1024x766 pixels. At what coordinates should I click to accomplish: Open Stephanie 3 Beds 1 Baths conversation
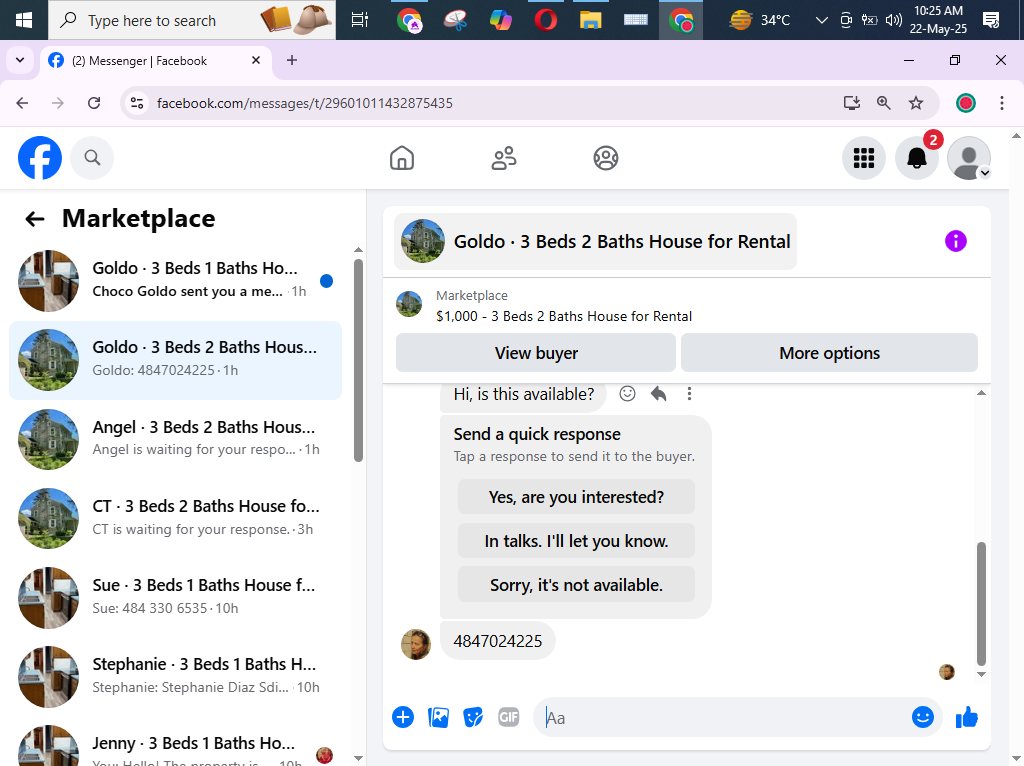(x=175, y=676)
